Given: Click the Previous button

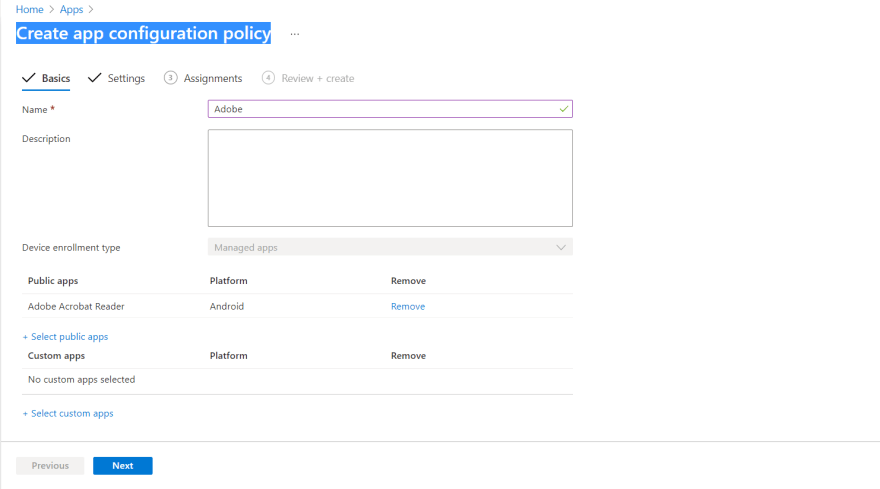Looking at the screenshot, I should pos(50,465).
